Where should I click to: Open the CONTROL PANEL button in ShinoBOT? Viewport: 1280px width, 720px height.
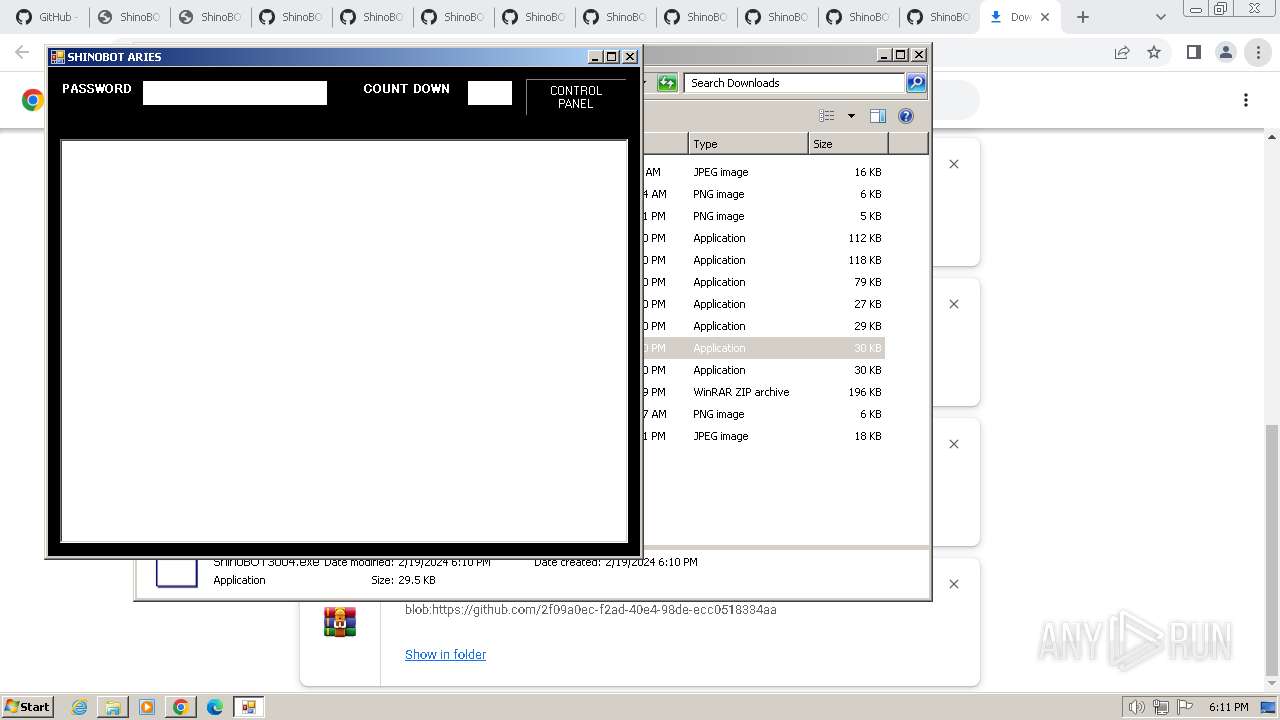pyautogui.click(x=576, y=97)
